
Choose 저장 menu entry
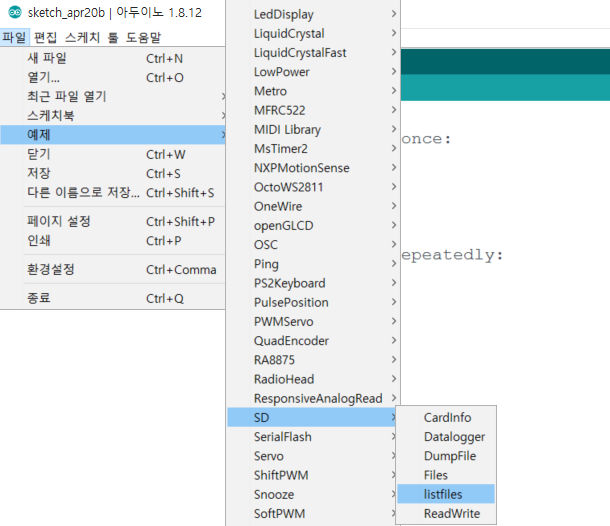pyautogui.click(x=113, y=173)
